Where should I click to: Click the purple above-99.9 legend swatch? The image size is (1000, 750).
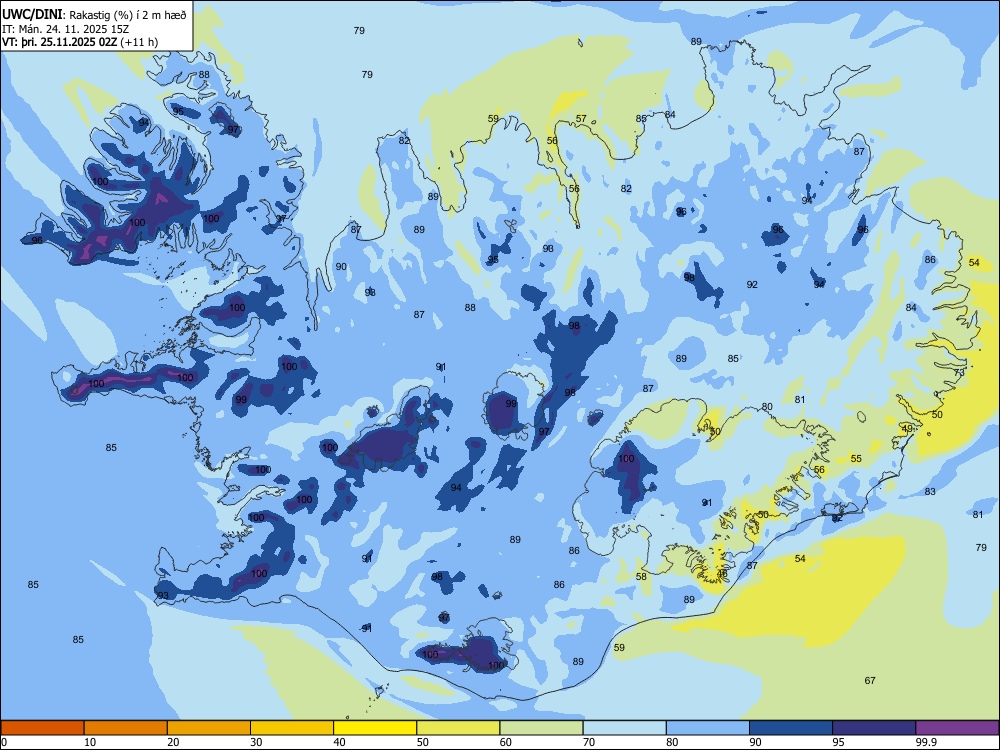click(x=957, y=728)
